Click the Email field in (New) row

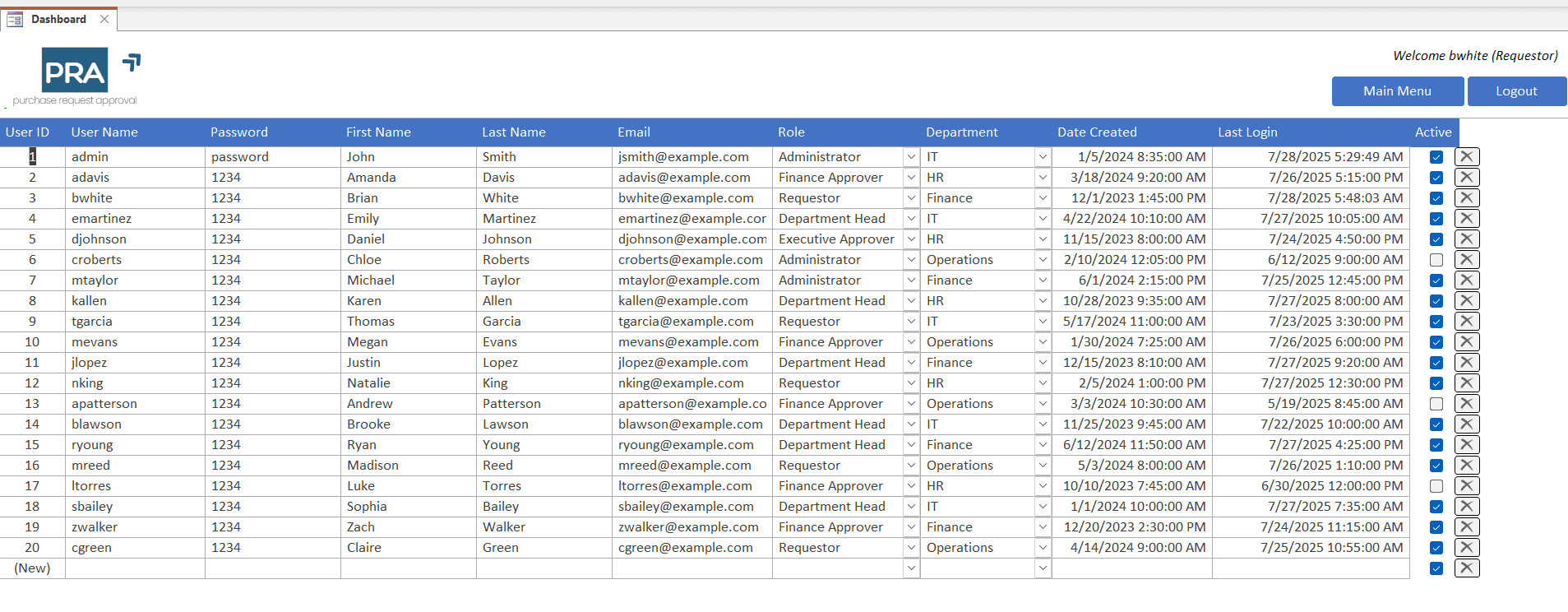tap(692, 568)
